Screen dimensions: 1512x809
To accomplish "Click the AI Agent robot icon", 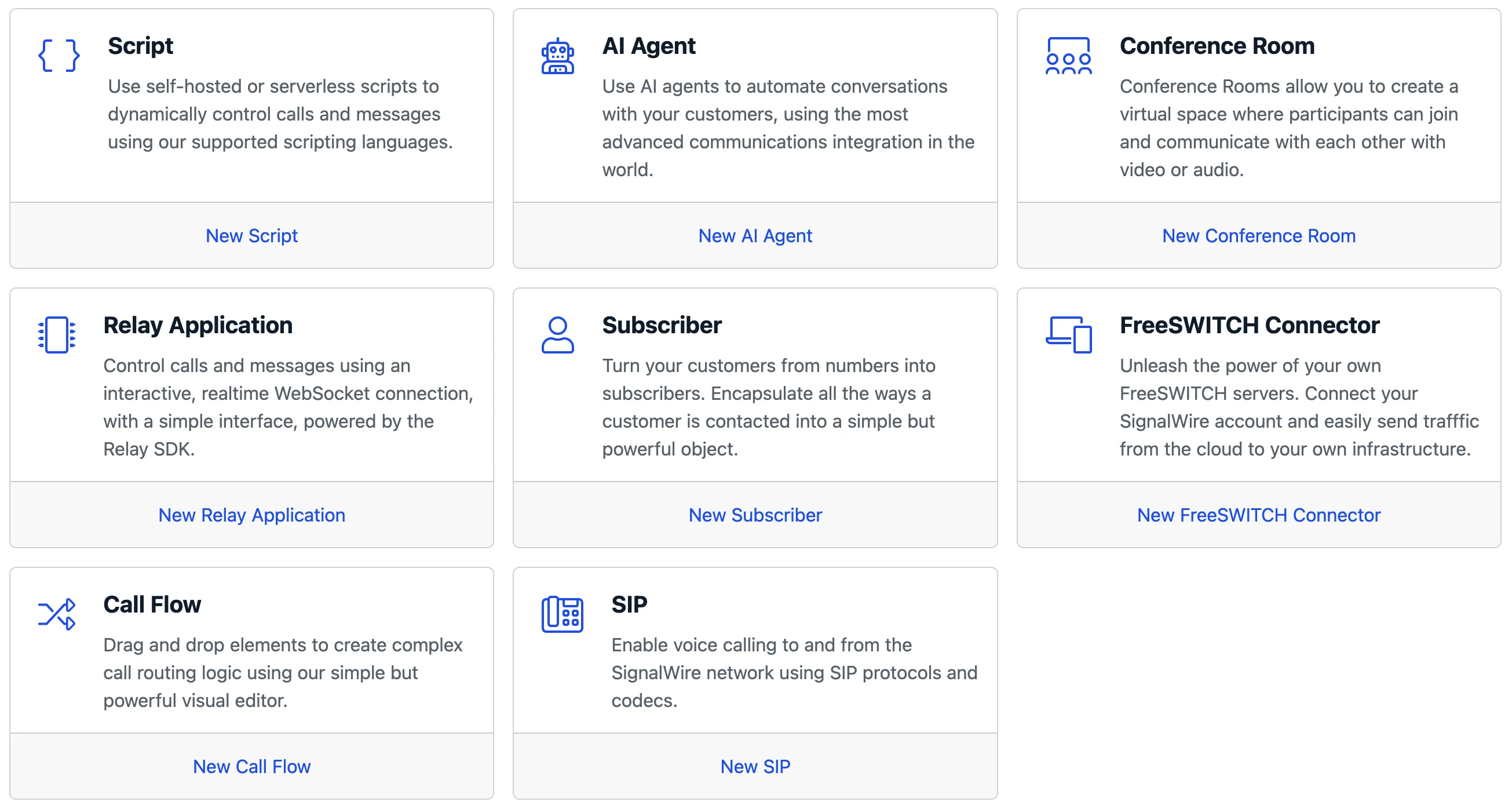I will tap(557, 56).
